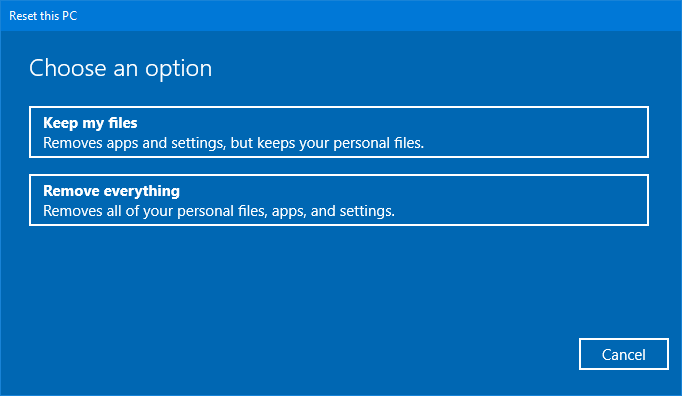This screenshot has height=396, width=682.
Task: Click the word 'Keep' in the first option
Action: (x=60, y=123)
